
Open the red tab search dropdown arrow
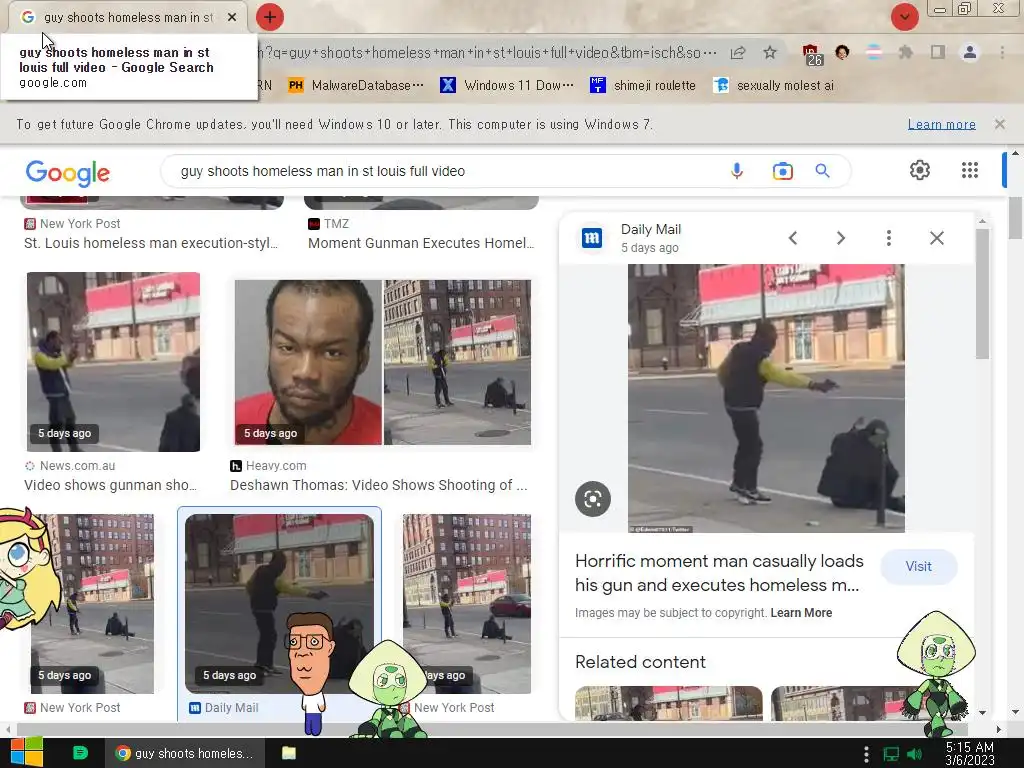904,17
